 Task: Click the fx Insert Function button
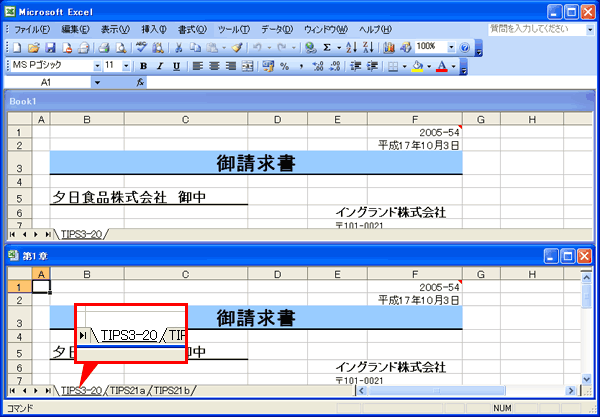[x=140, y=82]
